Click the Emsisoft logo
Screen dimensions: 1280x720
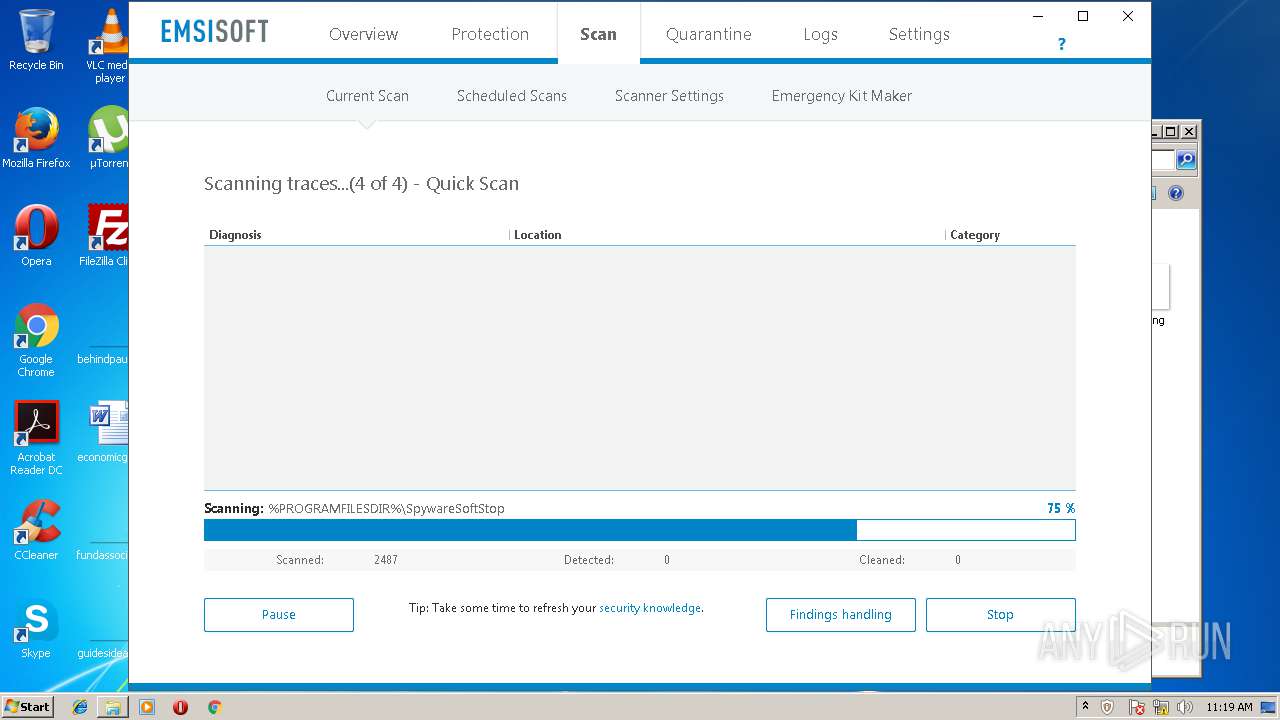(x=214, y=32)
